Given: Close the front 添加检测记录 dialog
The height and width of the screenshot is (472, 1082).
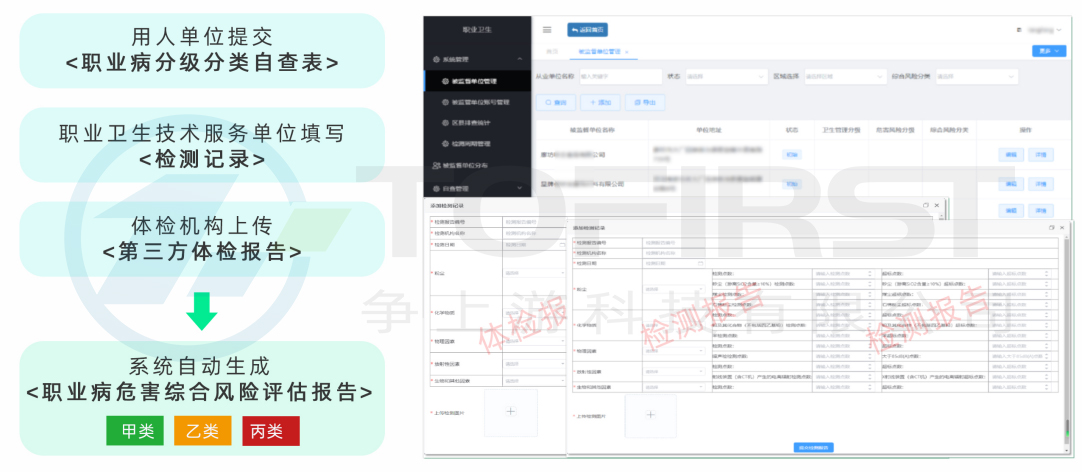Looking at the screenshot, I should 1062,227.
